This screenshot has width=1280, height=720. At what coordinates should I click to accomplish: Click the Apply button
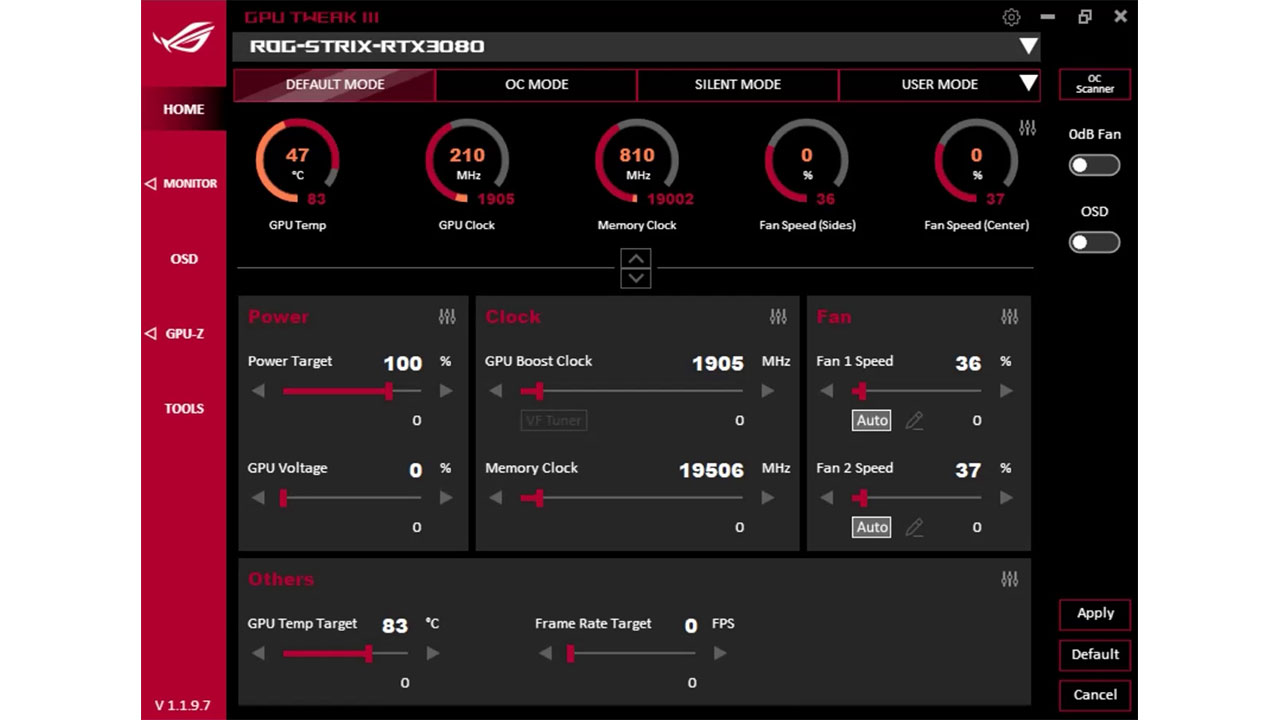click(x=1095, y=614)
